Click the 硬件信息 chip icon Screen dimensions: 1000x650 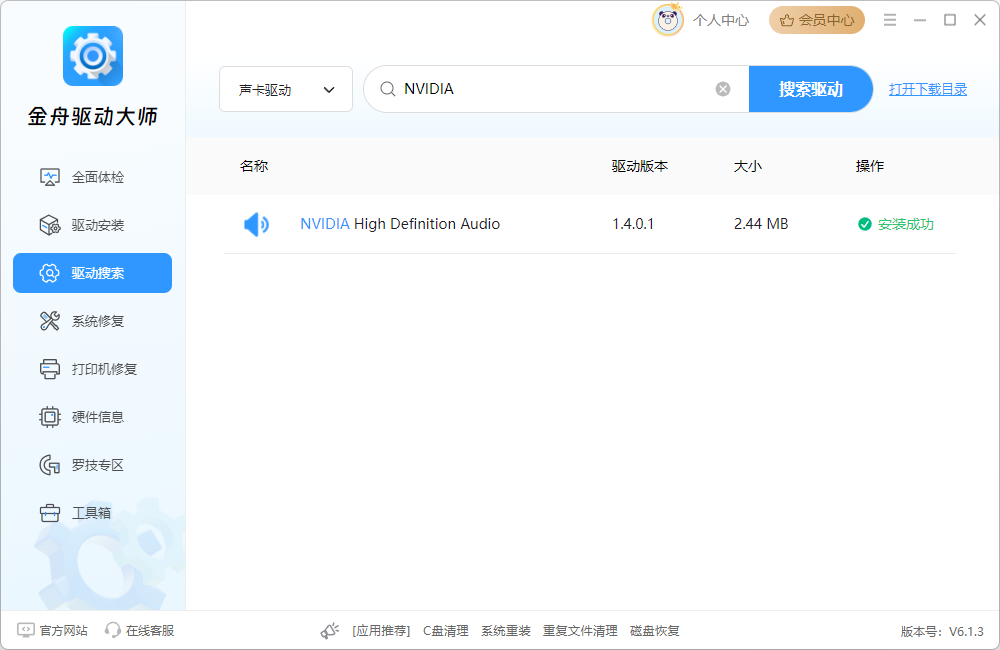point(50,417)
